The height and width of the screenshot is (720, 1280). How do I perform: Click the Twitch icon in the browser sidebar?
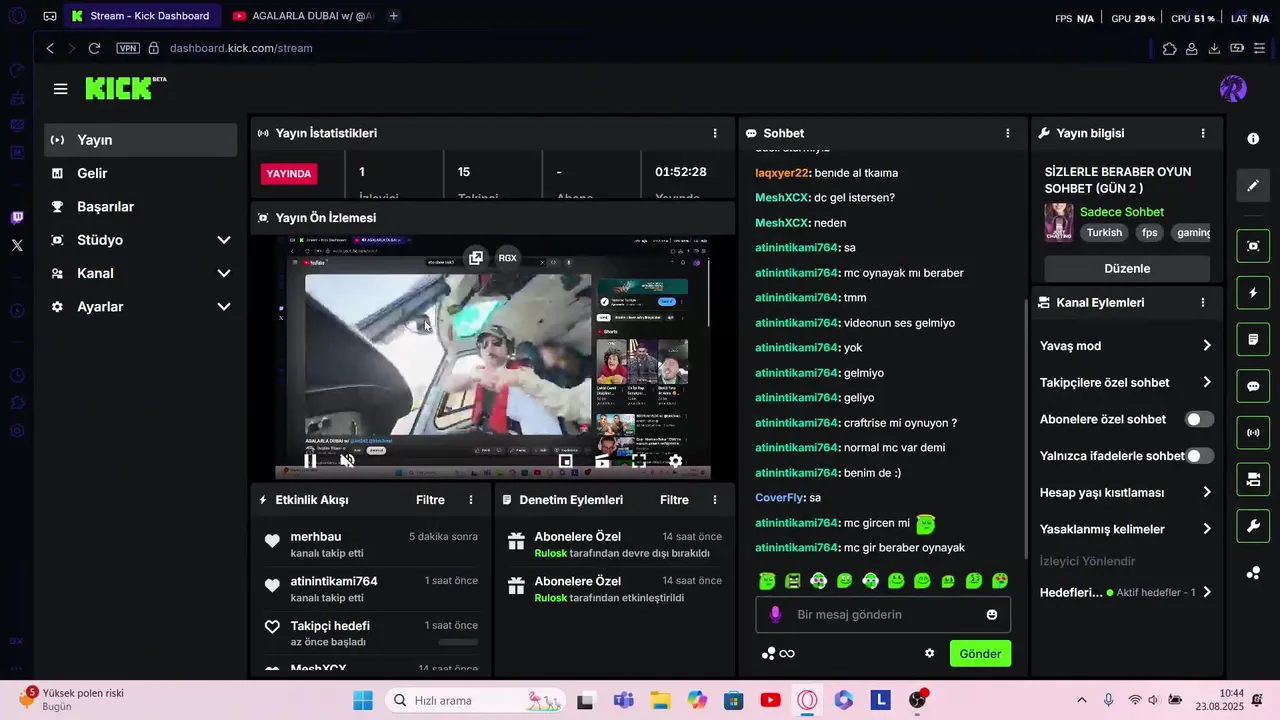point(17,218)
